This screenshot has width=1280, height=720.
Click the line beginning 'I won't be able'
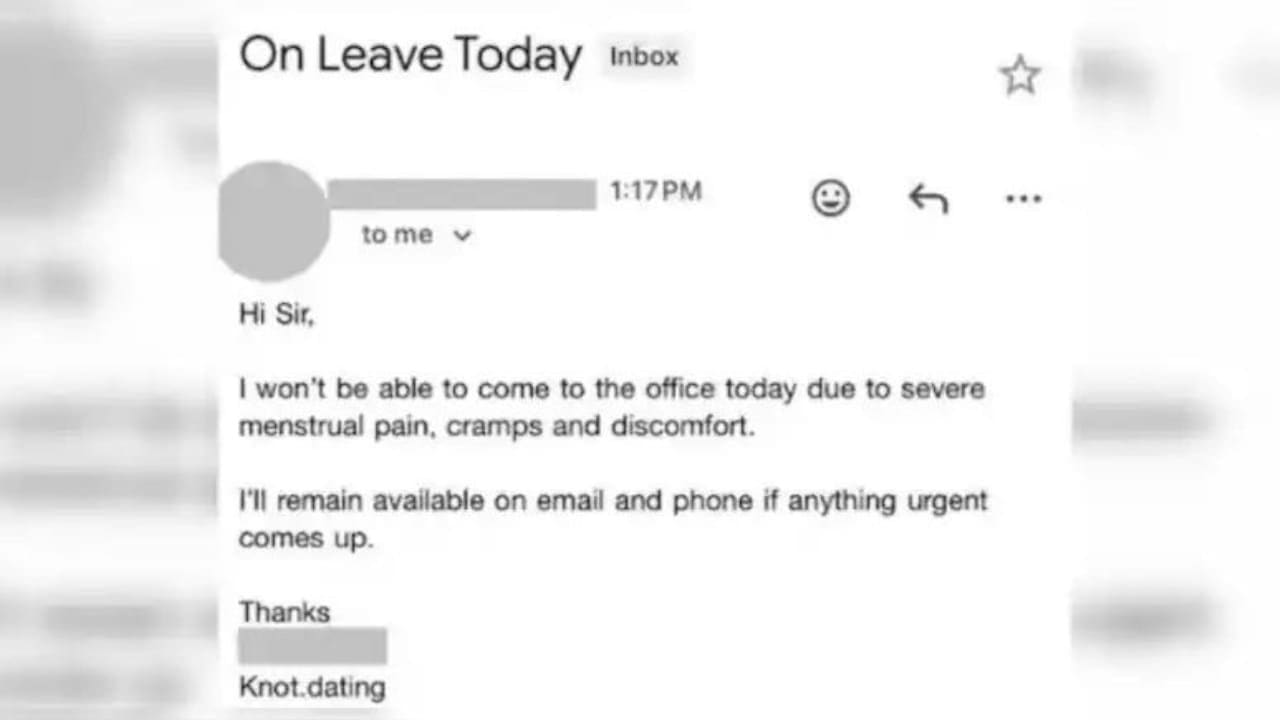pyautogui.click(x=612, y=388)
